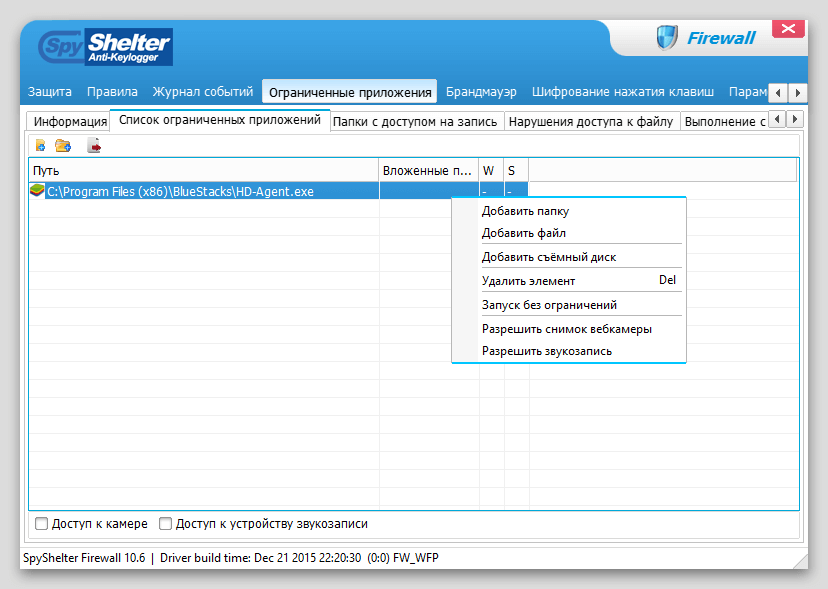Switch to the Информация sub-tab
The height and width of the screenshot is (589, 828).
(70, 121)
